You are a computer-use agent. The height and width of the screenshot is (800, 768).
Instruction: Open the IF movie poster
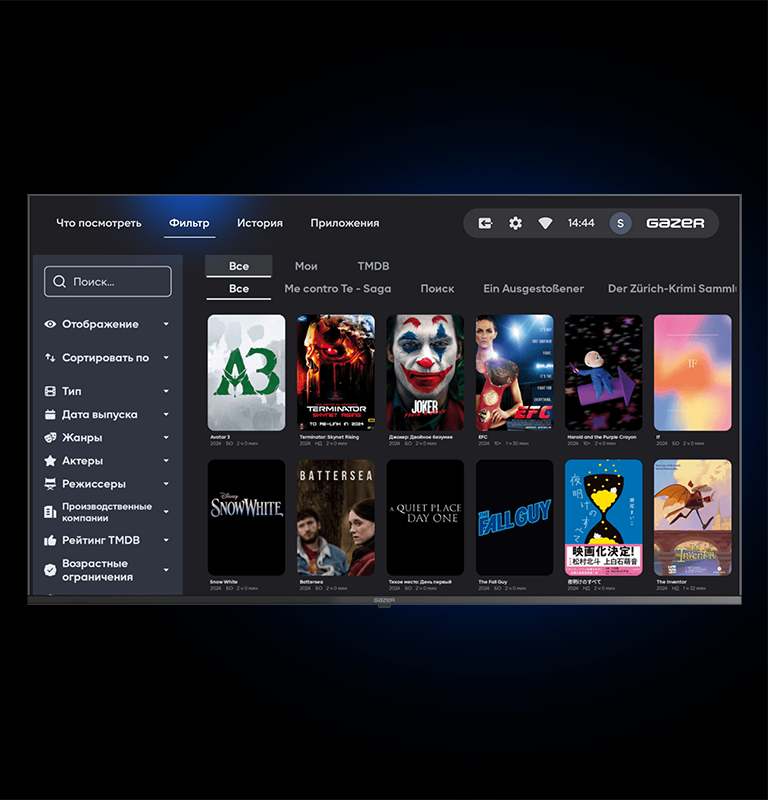click(692, 372)
